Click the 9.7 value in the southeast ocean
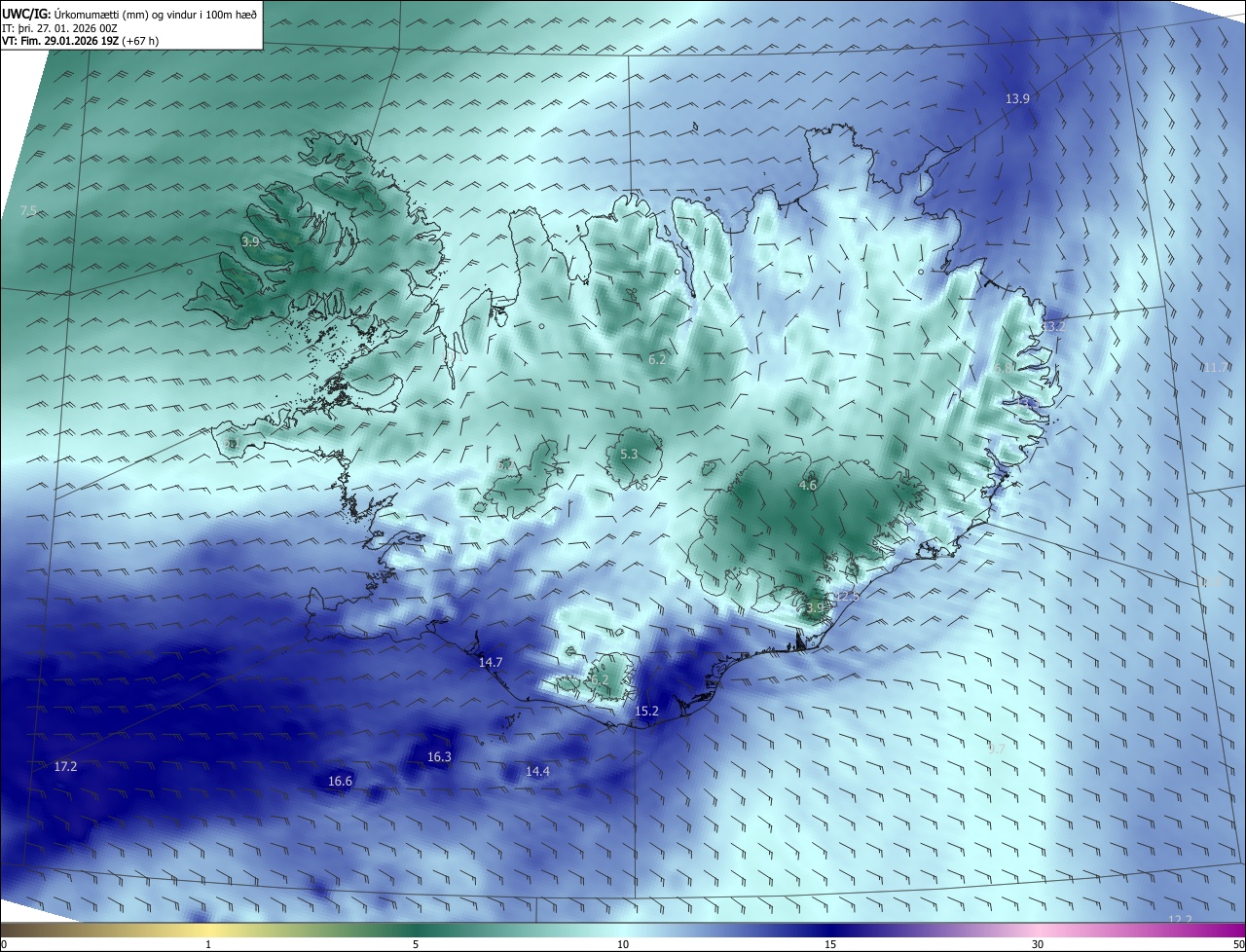 coord(996,749)
